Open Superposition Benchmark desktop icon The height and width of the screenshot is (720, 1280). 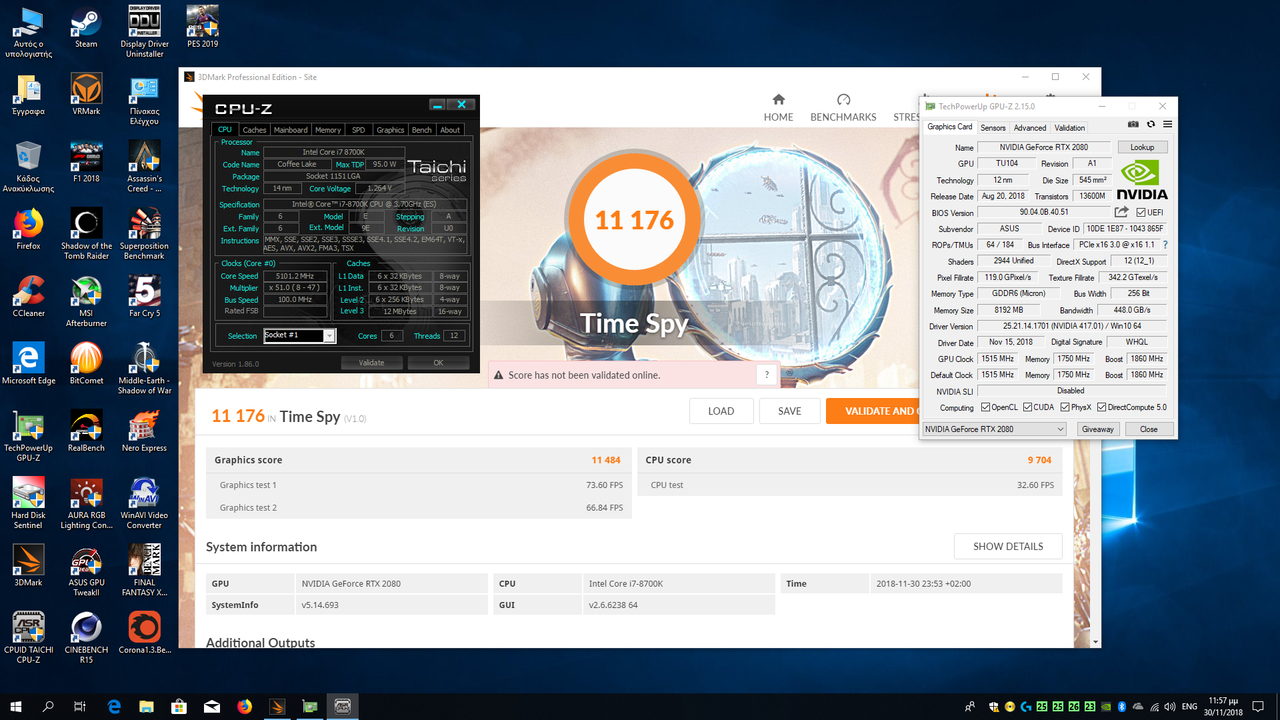tap(145, 234)
